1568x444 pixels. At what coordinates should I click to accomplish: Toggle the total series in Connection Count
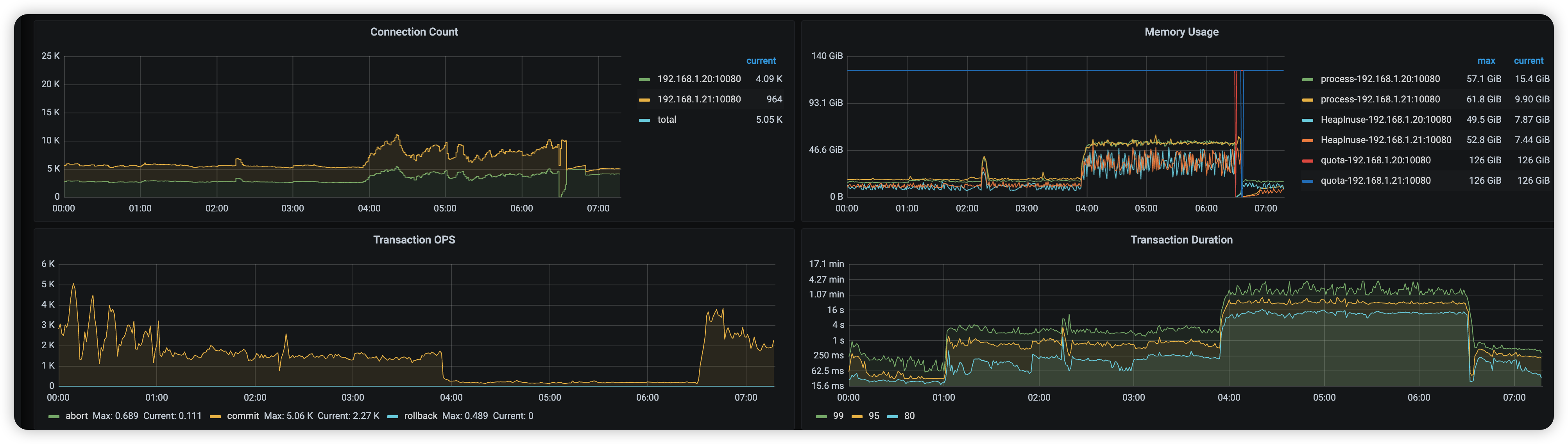[666, 120]
